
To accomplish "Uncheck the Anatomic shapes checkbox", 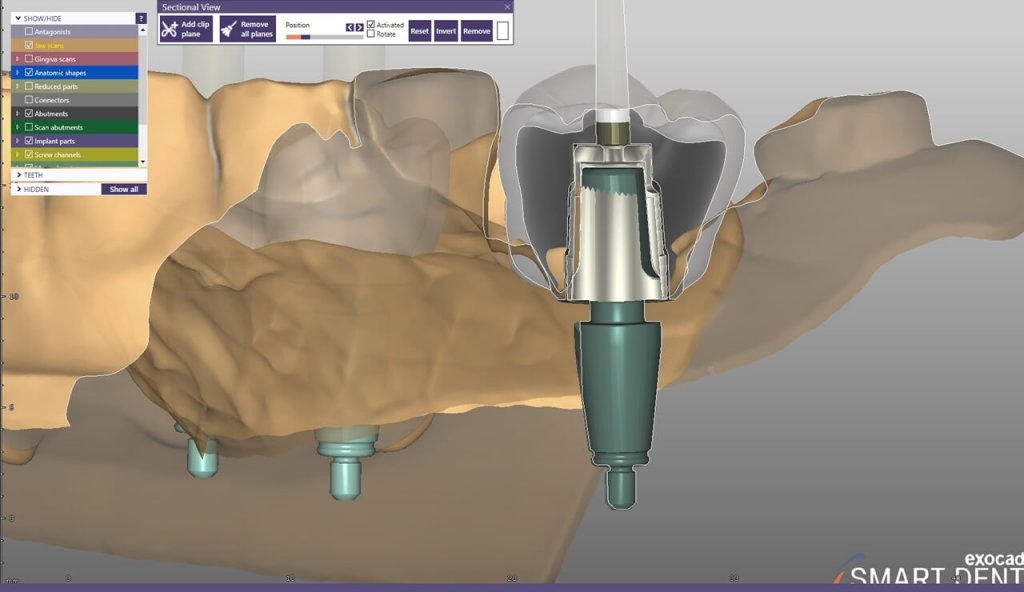I will tap(29, 73).
